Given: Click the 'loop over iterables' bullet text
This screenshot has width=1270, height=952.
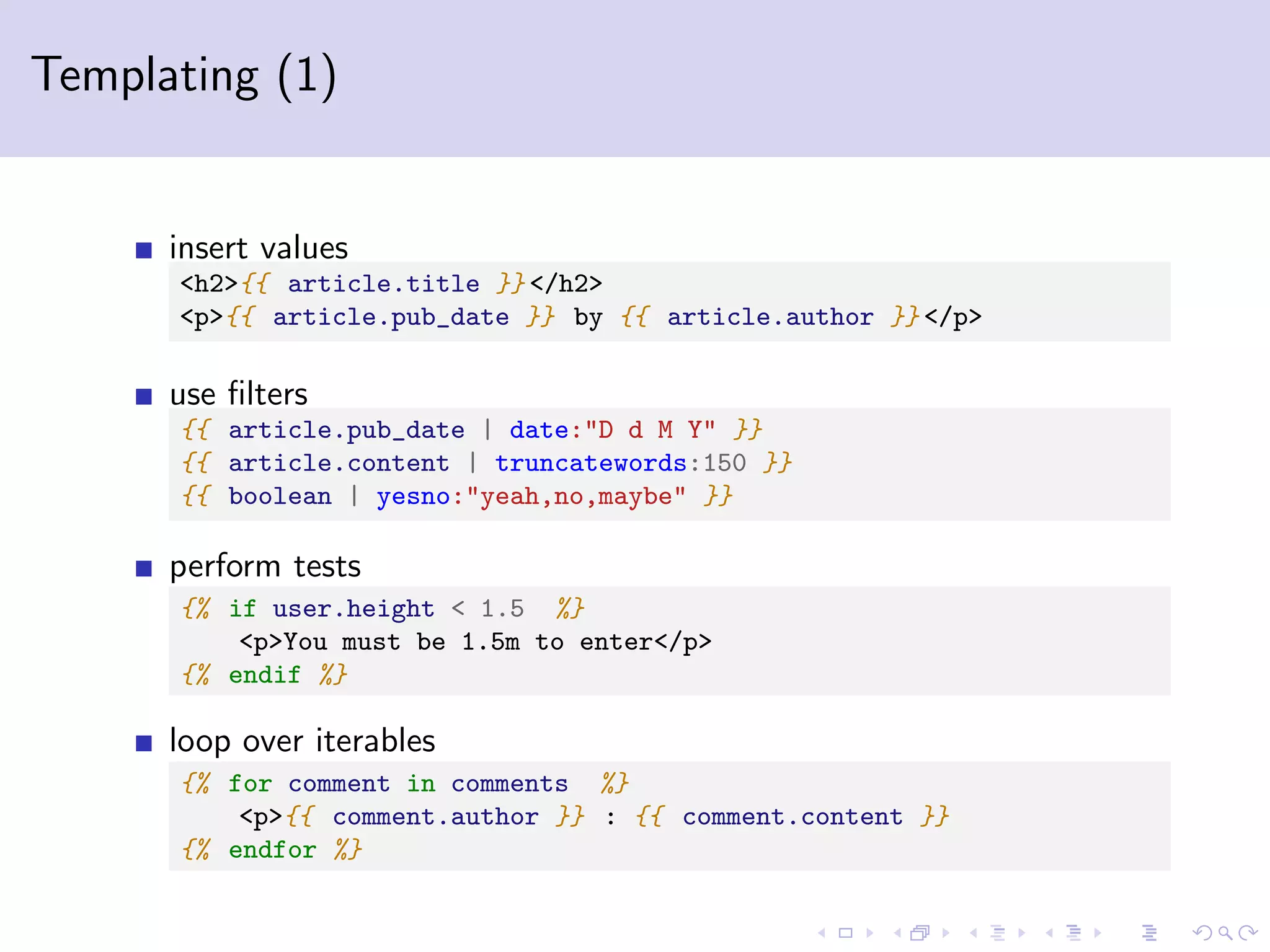Looking at the screenshot, I should point(303,741).
